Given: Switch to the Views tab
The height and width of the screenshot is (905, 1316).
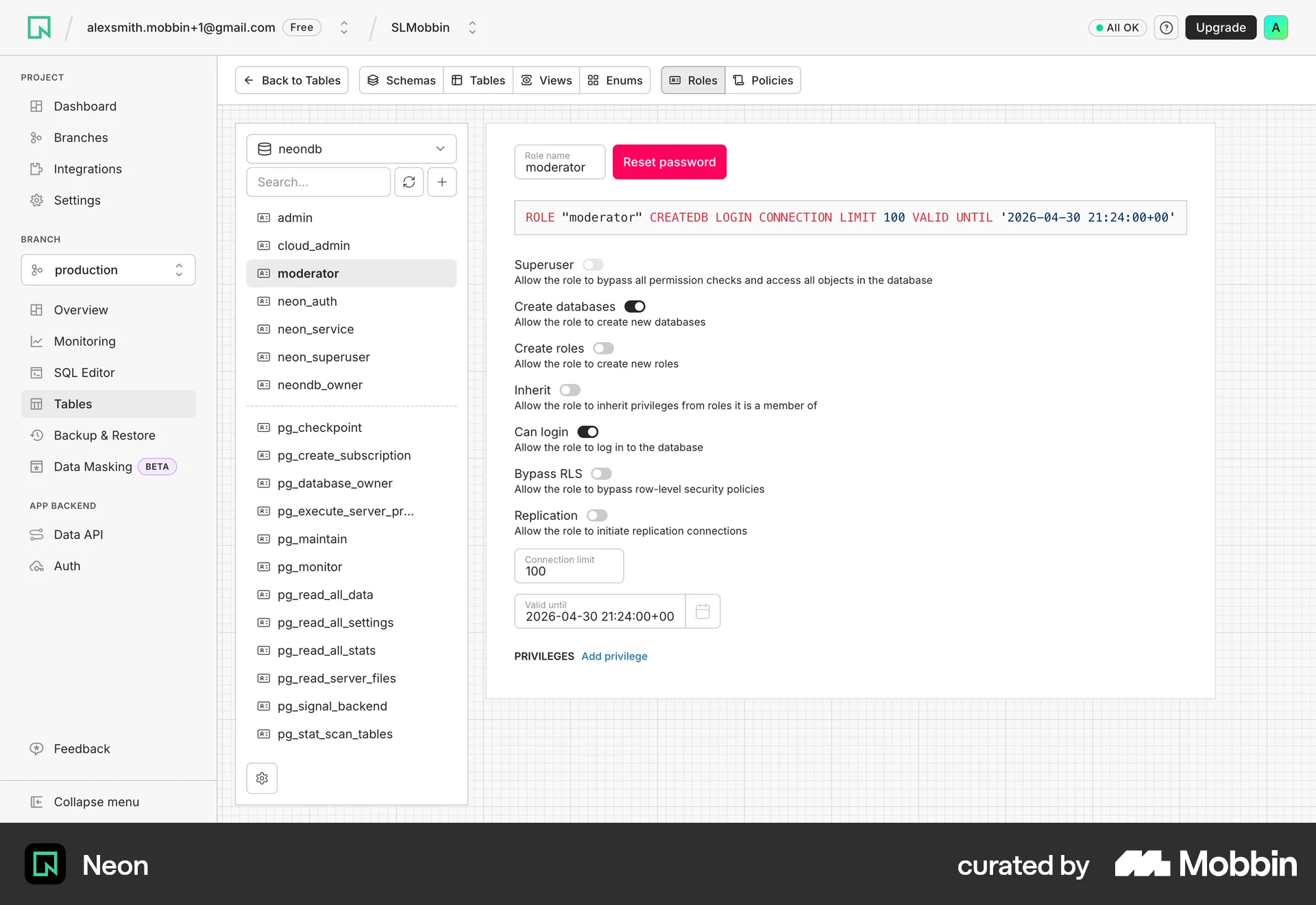Looking at the screenshot, I should [x=546, y=80].
